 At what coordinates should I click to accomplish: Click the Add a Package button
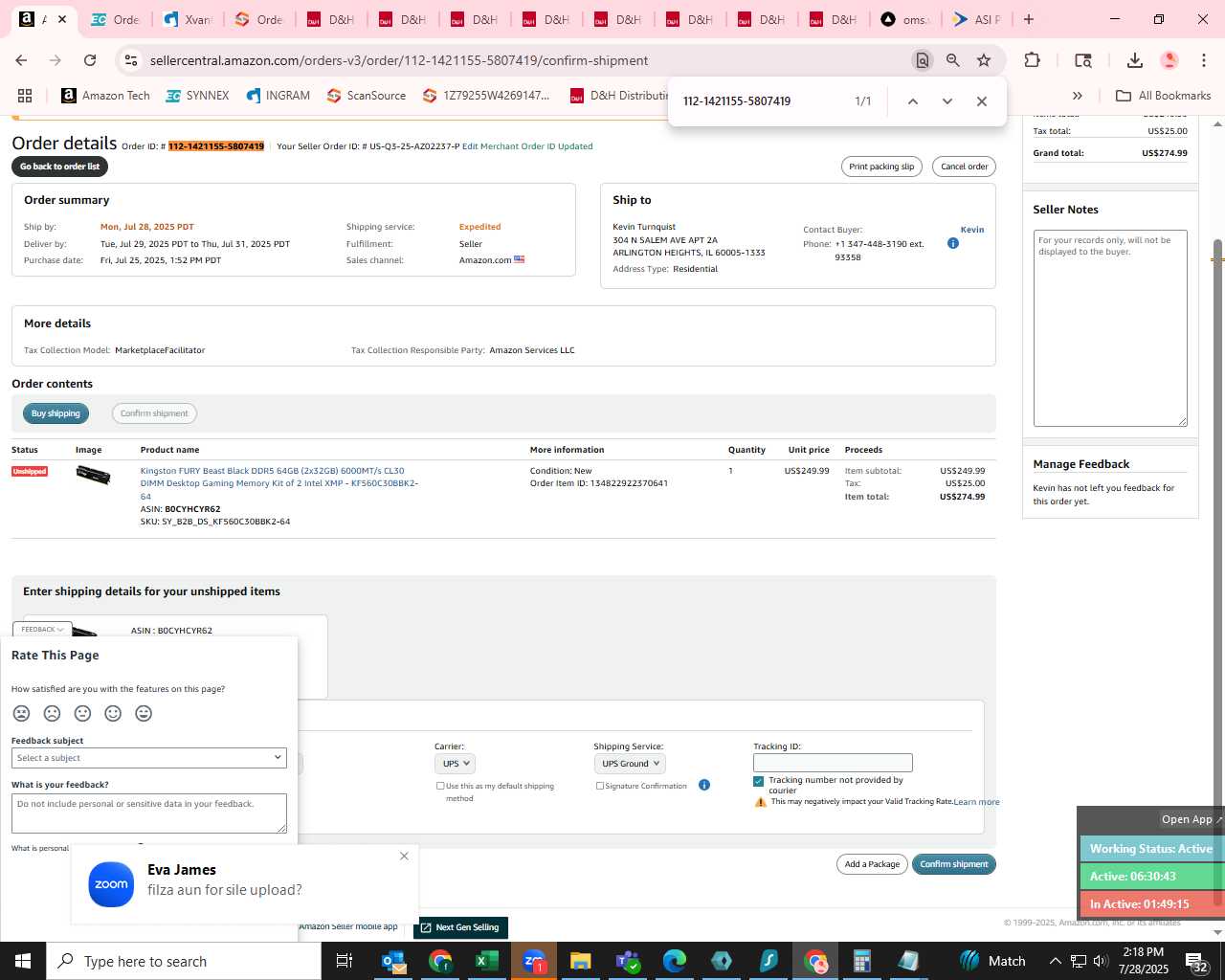coord(872,864)
